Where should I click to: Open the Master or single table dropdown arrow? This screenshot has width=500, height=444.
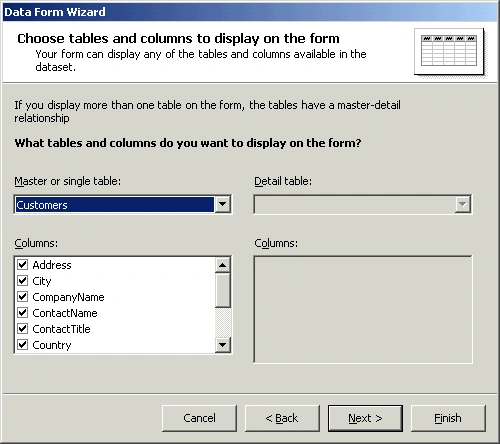click(x=223, y=204)
